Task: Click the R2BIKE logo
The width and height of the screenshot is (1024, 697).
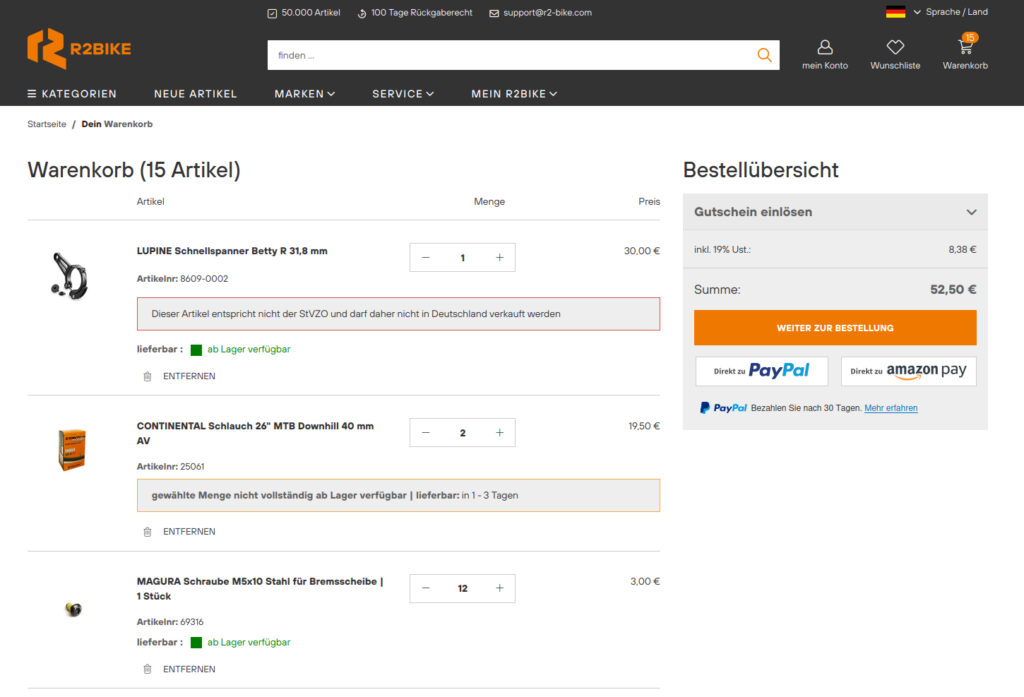Action: point(79,49)
